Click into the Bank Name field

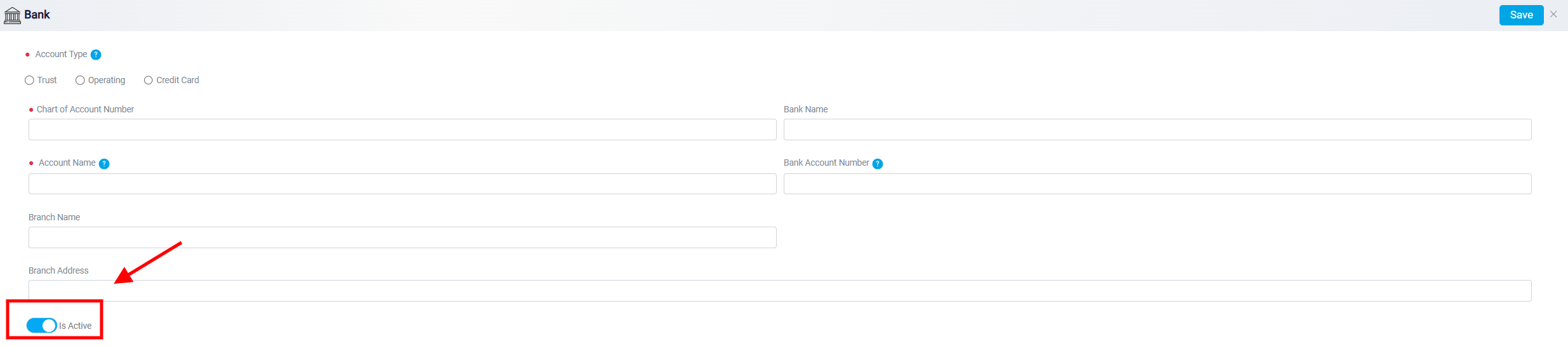(1157, 130)
